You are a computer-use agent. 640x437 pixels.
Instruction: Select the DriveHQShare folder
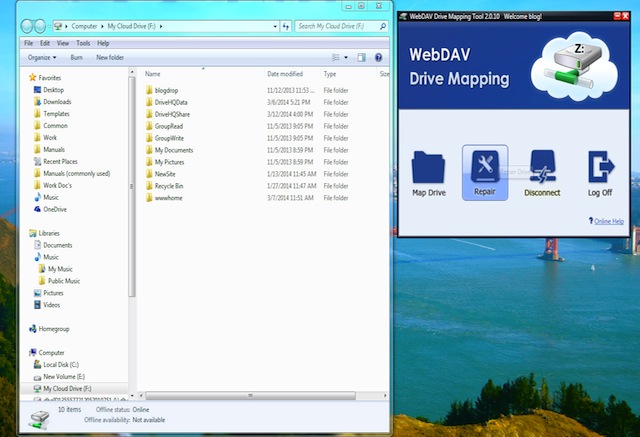coord(172,114)
